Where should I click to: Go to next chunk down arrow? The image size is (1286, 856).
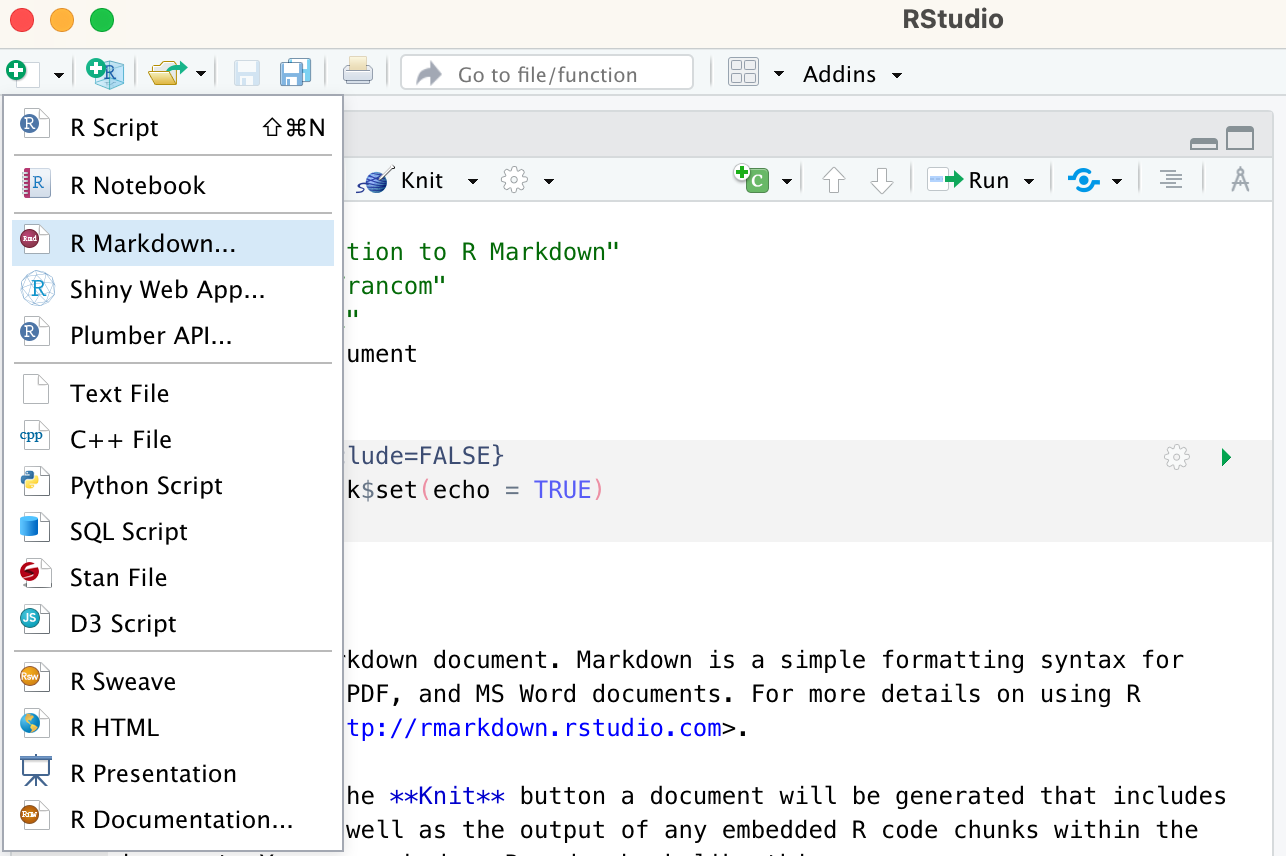[881, 180]
